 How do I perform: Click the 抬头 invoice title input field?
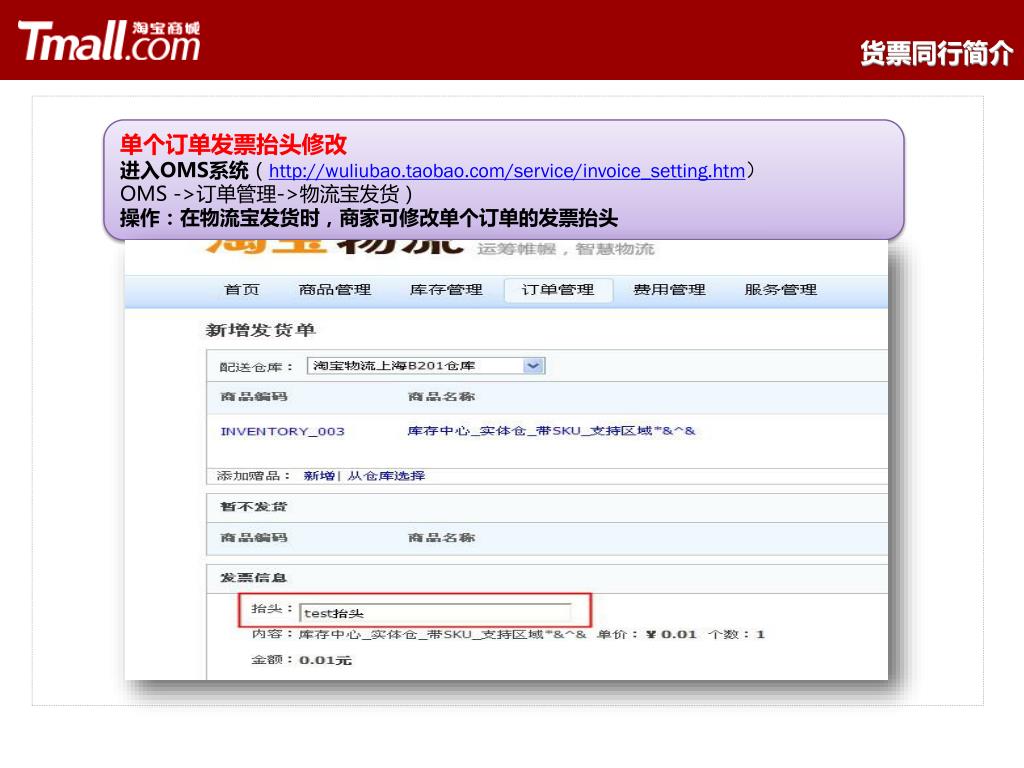pyautogui.click(x=435, y=613)
